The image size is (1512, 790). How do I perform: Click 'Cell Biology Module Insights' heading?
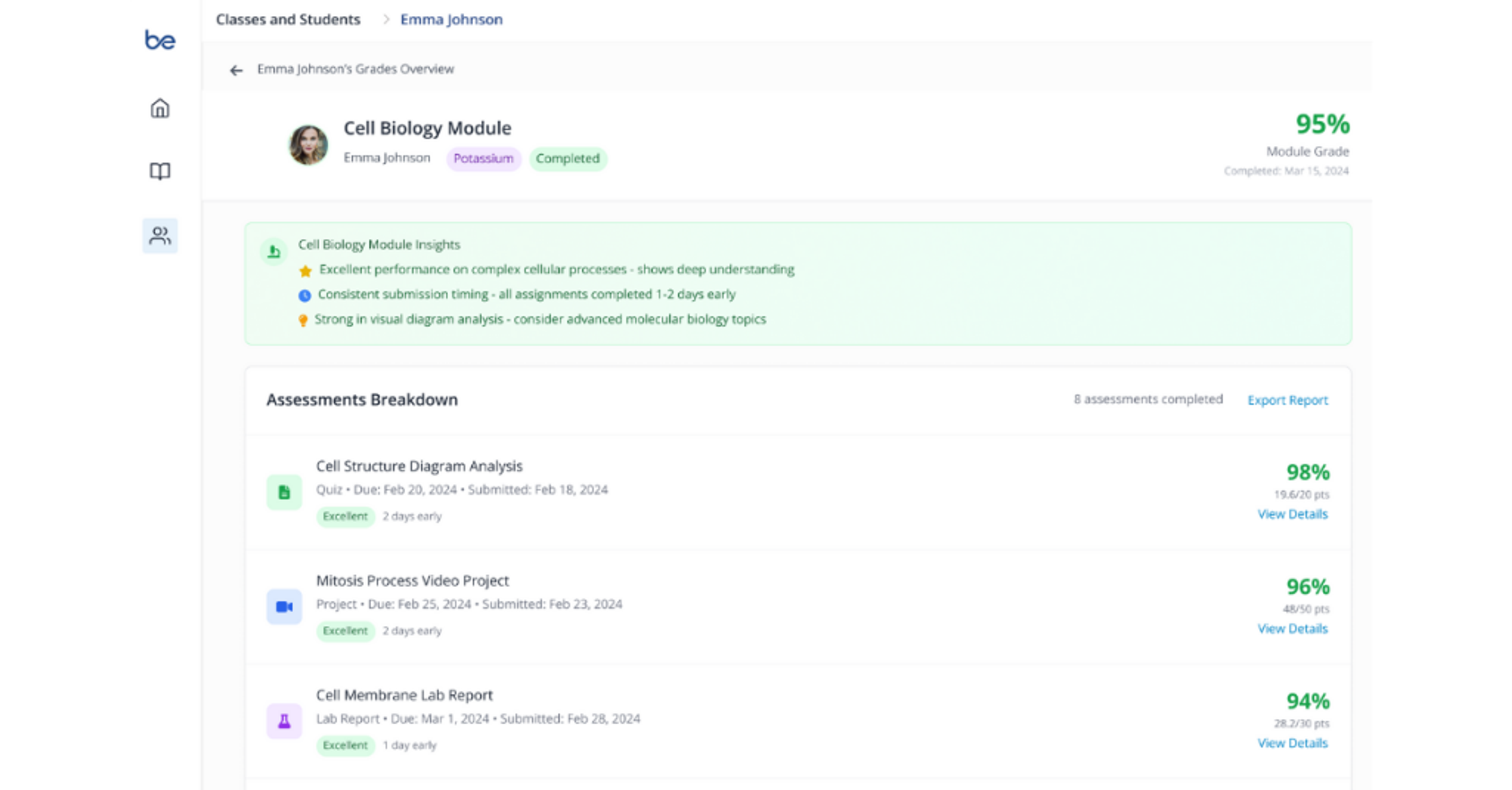click(379, 245)
